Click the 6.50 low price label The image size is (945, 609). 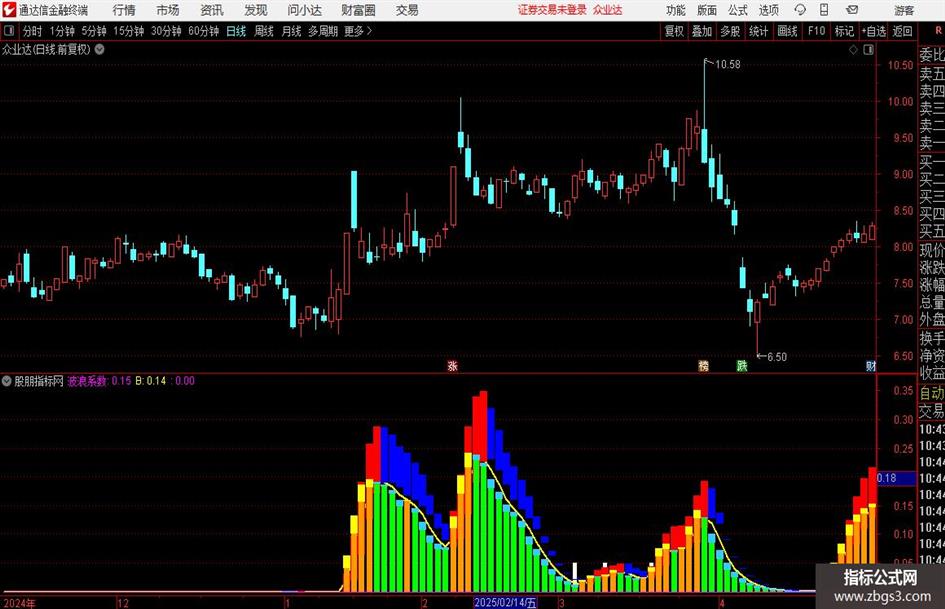coord(777,356)
